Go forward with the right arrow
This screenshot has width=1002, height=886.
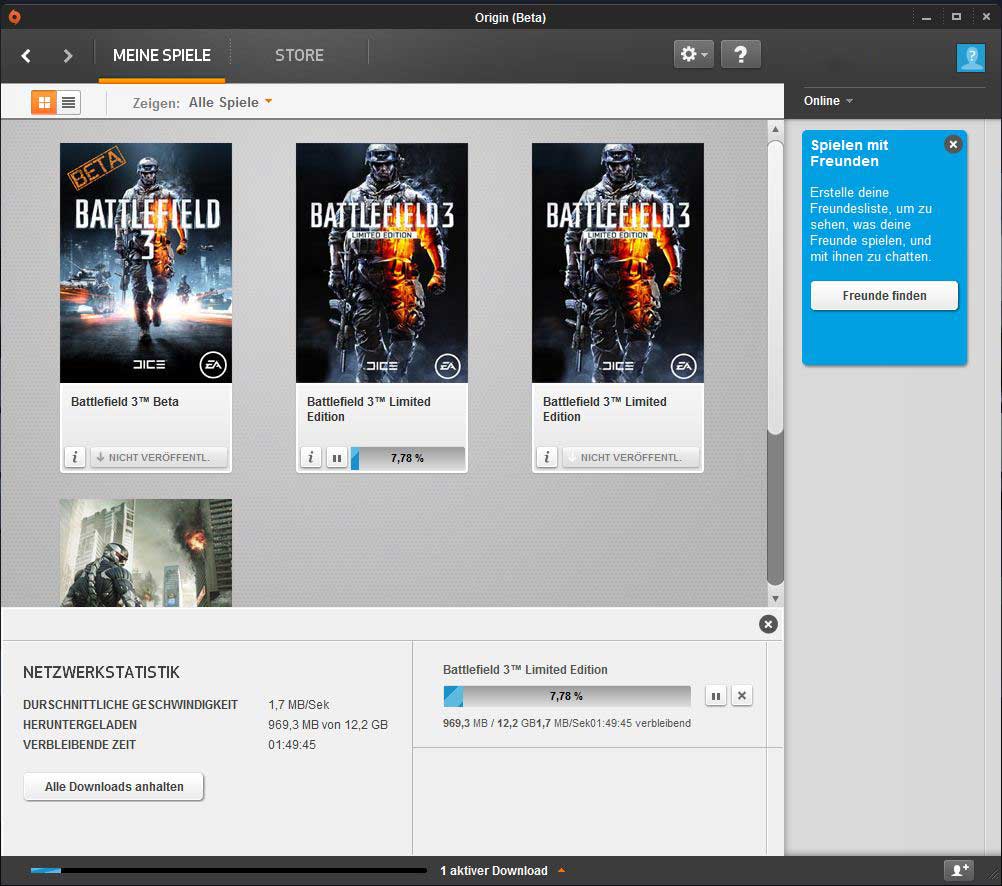[68, 56]
